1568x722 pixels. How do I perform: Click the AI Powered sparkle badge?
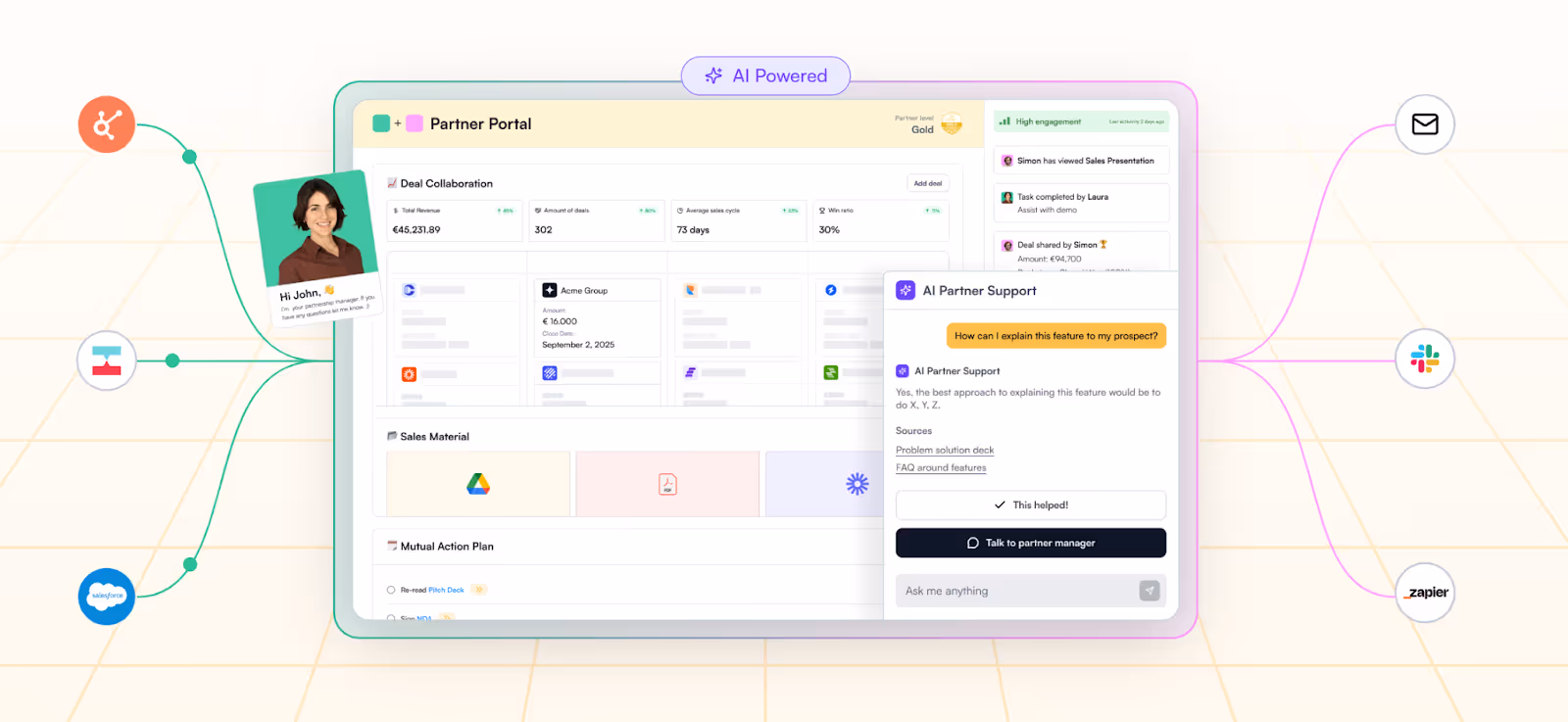pos(765,75)
